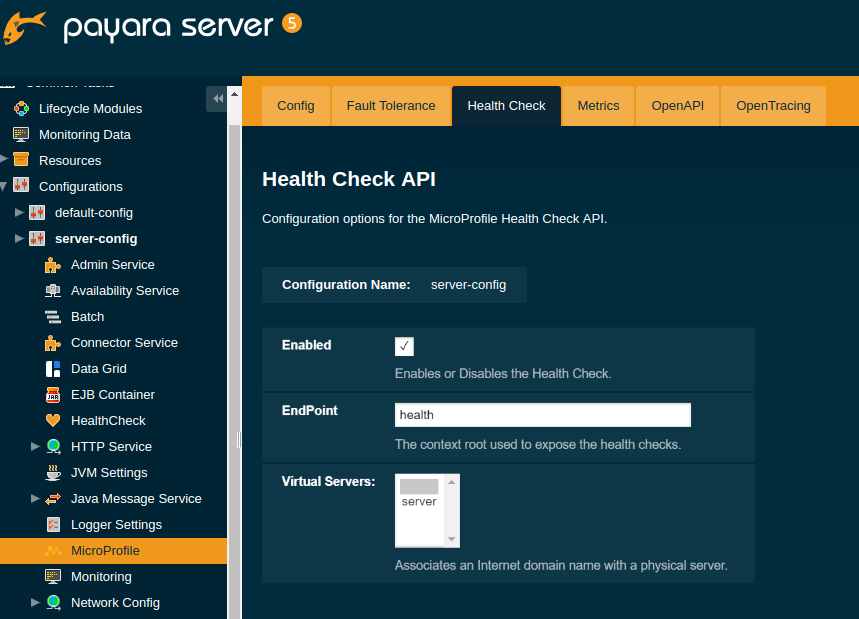The image size is (859, 619).
Task: Open the Config tab
Action: 296,106
